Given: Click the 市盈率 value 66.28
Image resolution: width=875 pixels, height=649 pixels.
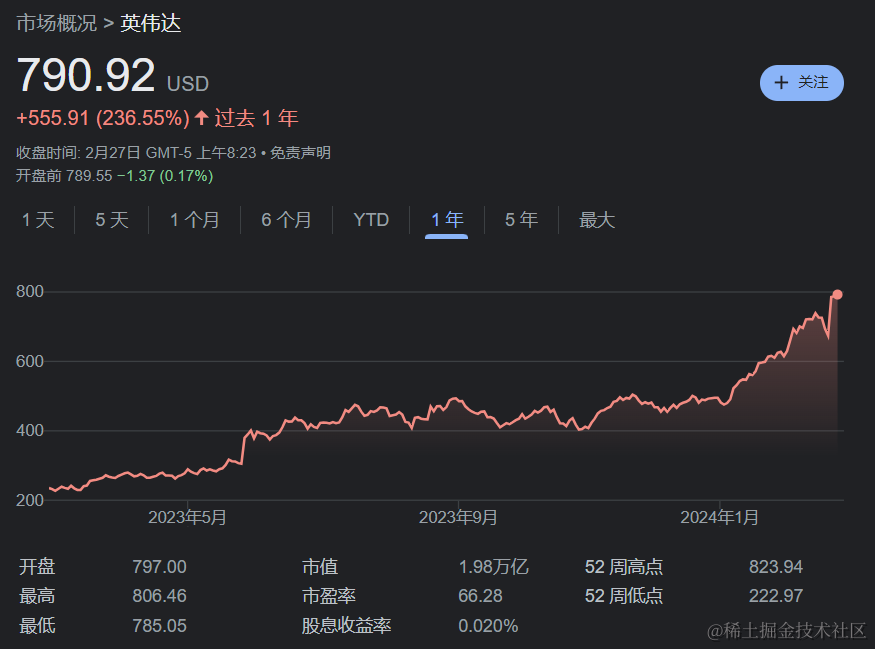Looking at the screenshot, I should point(480,596).
